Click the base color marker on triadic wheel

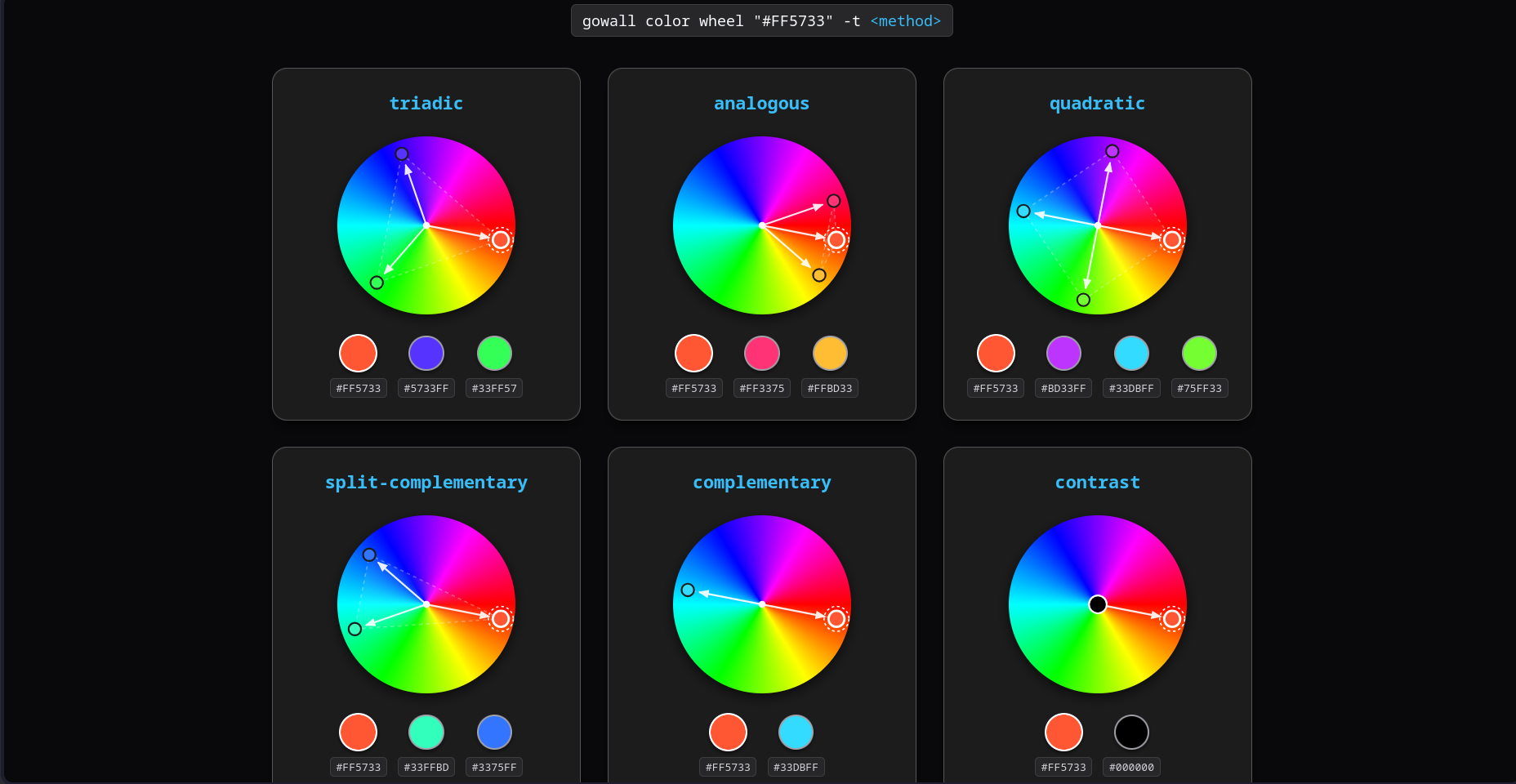coord(501,240)
